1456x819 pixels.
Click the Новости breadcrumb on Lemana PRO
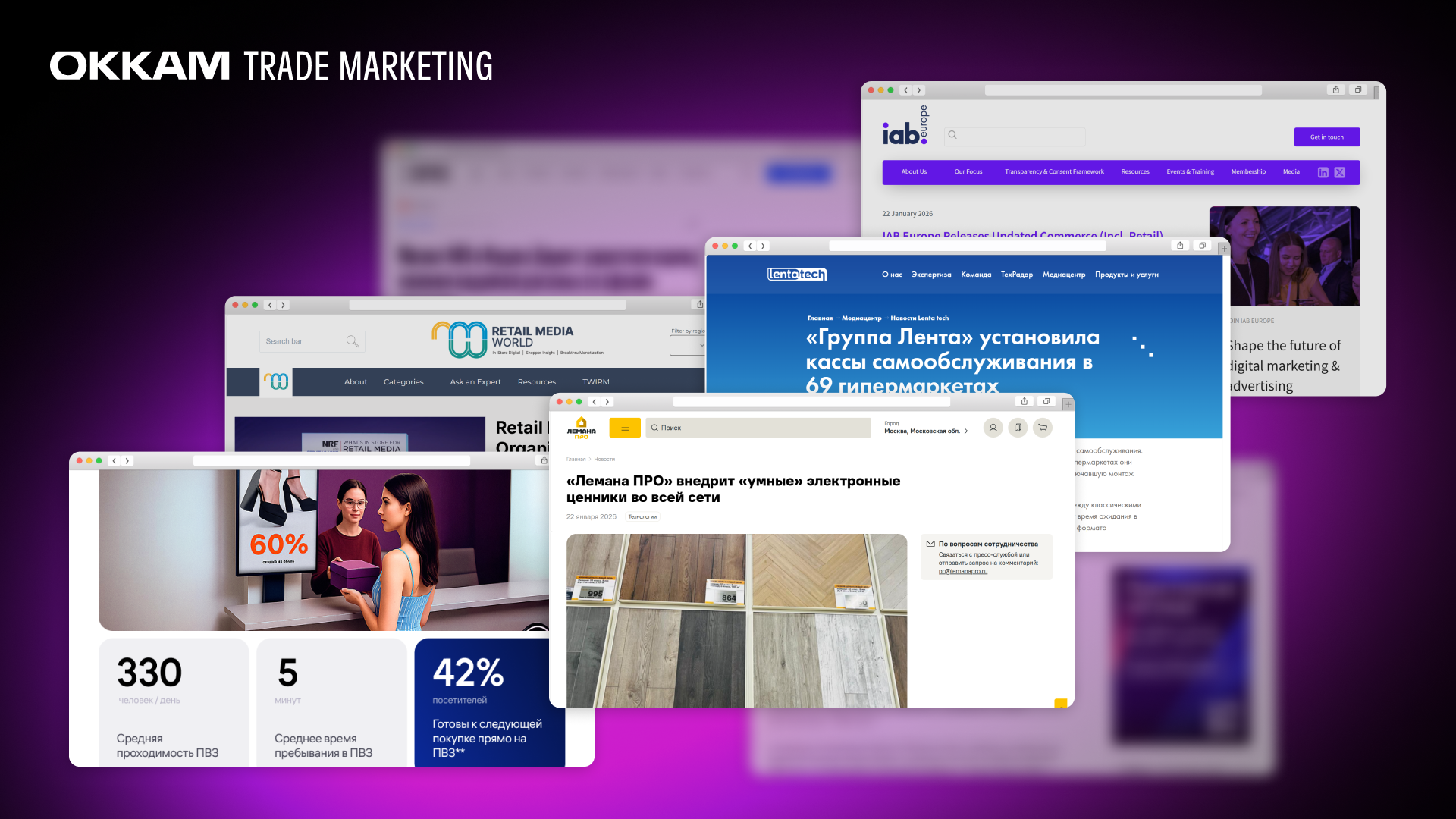click(604, 459)
